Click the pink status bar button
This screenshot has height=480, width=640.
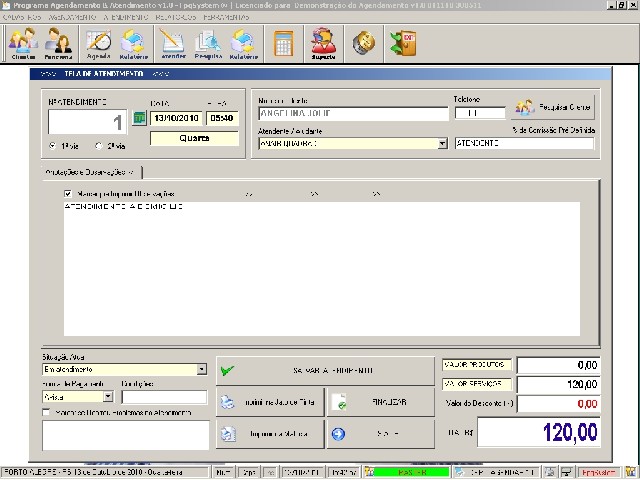599,472
